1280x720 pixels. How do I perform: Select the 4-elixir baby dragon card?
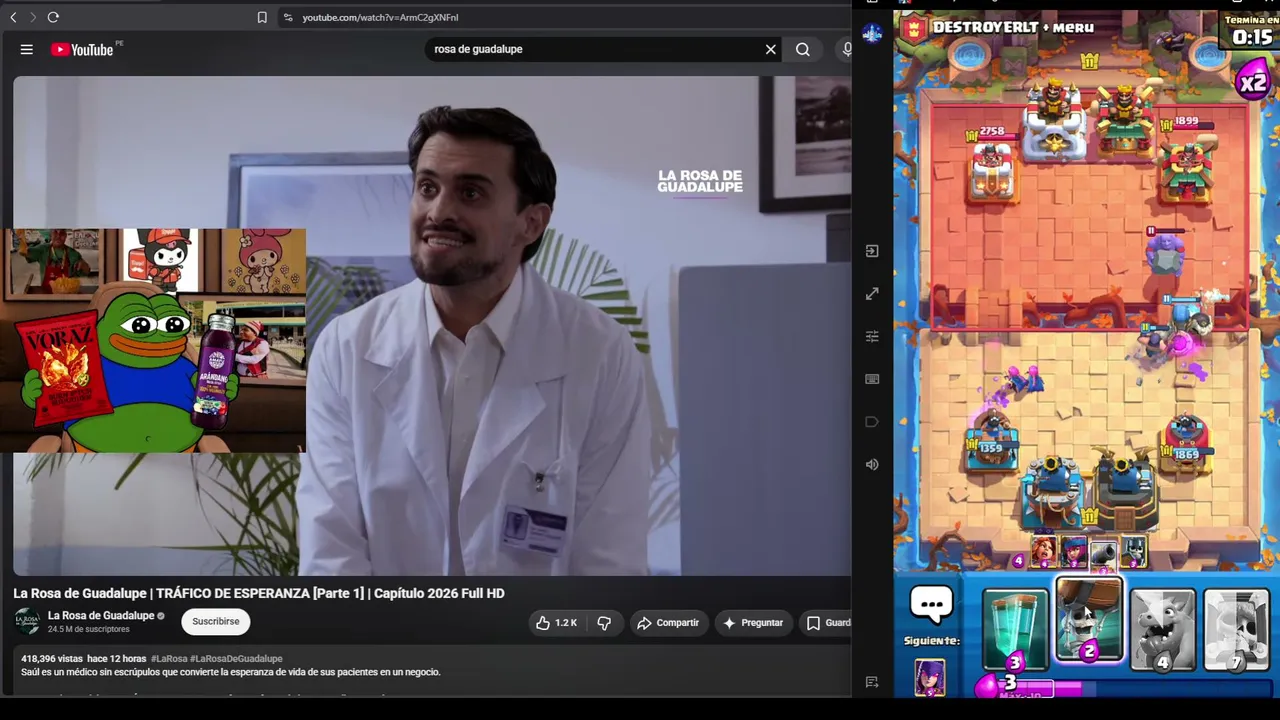[1162, 629]
